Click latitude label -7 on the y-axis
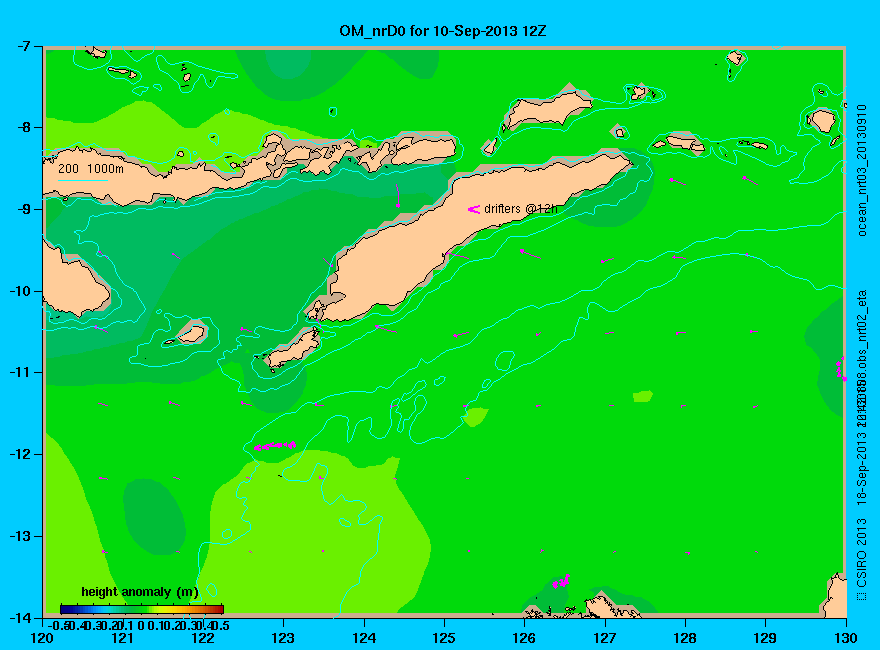880x650 pixels. [x=22, y=47]
